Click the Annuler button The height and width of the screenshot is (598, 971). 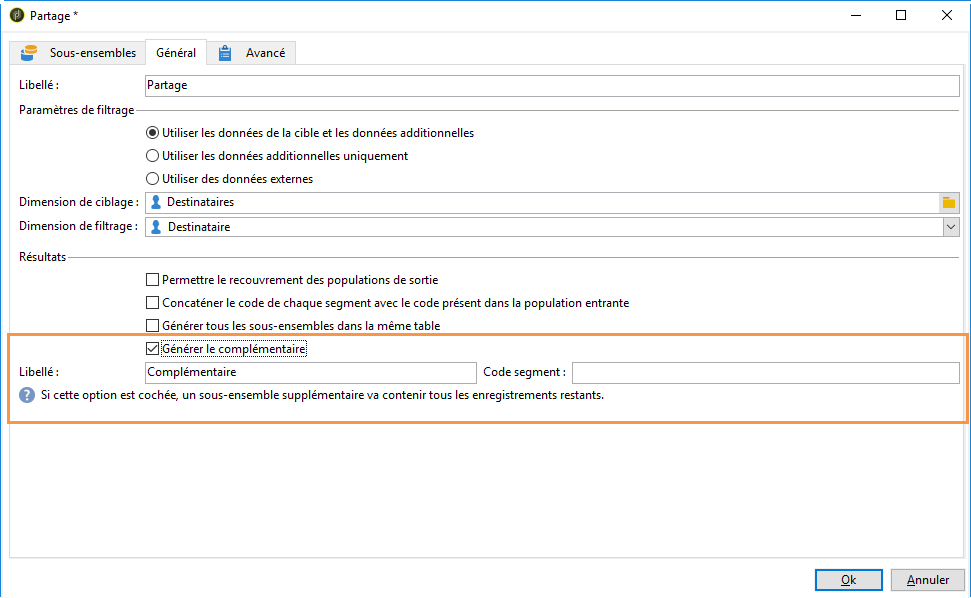point(928,580)
